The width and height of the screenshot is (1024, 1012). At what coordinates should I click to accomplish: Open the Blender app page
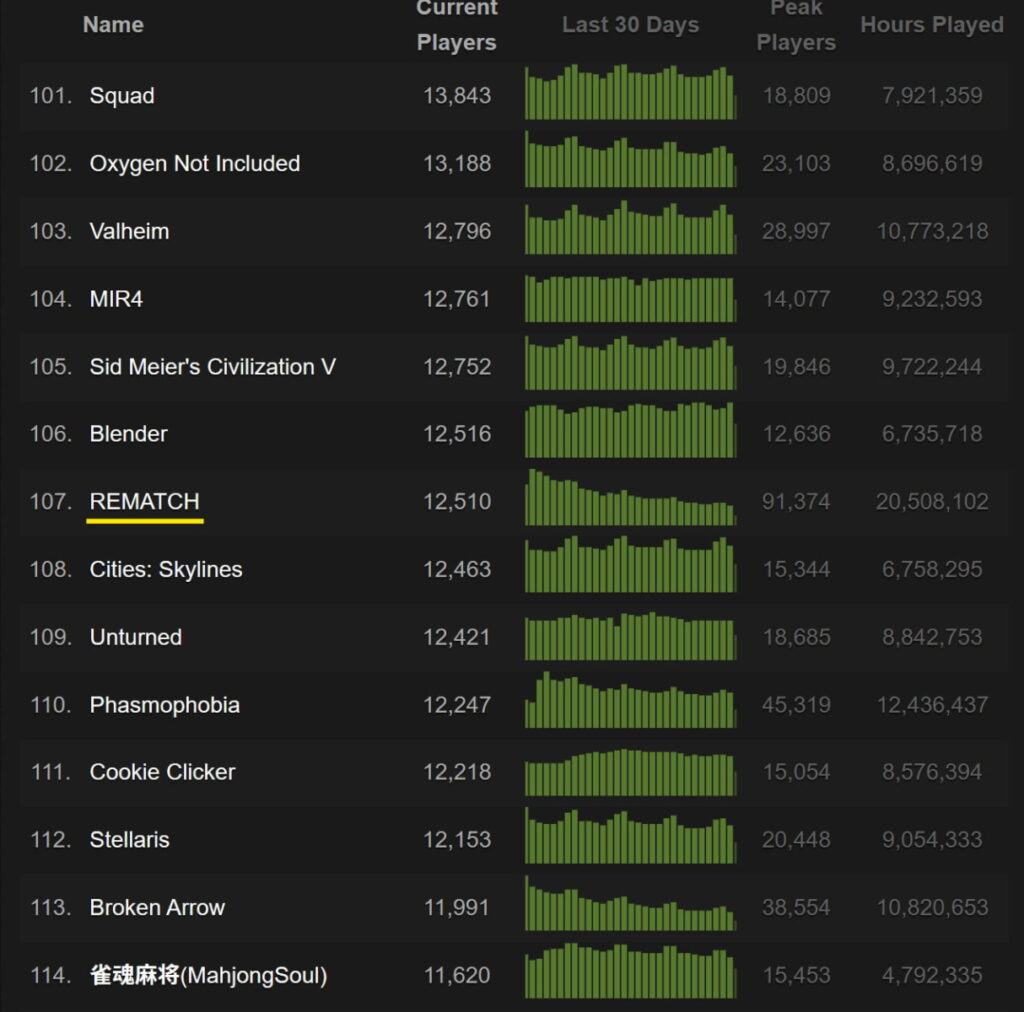point(129,434)
